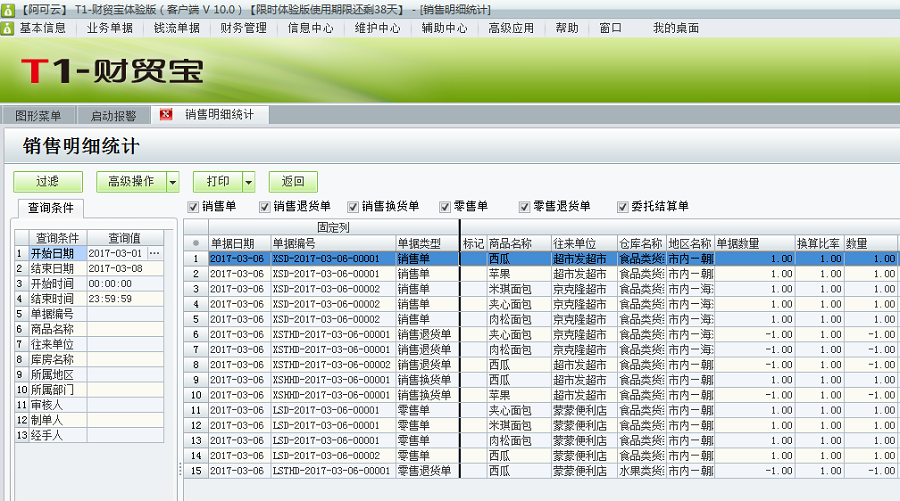Open 我的桌面 from menu bar
This screenshot has width=900, height=501.
[676, 28]
